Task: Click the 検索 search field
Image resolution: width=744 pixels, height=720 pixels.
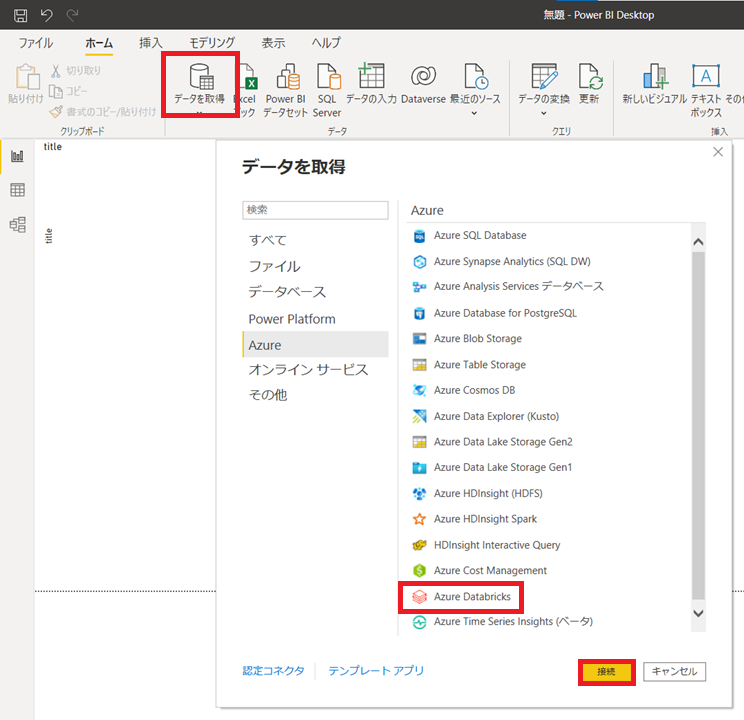Action: click(x=316, y=210)
